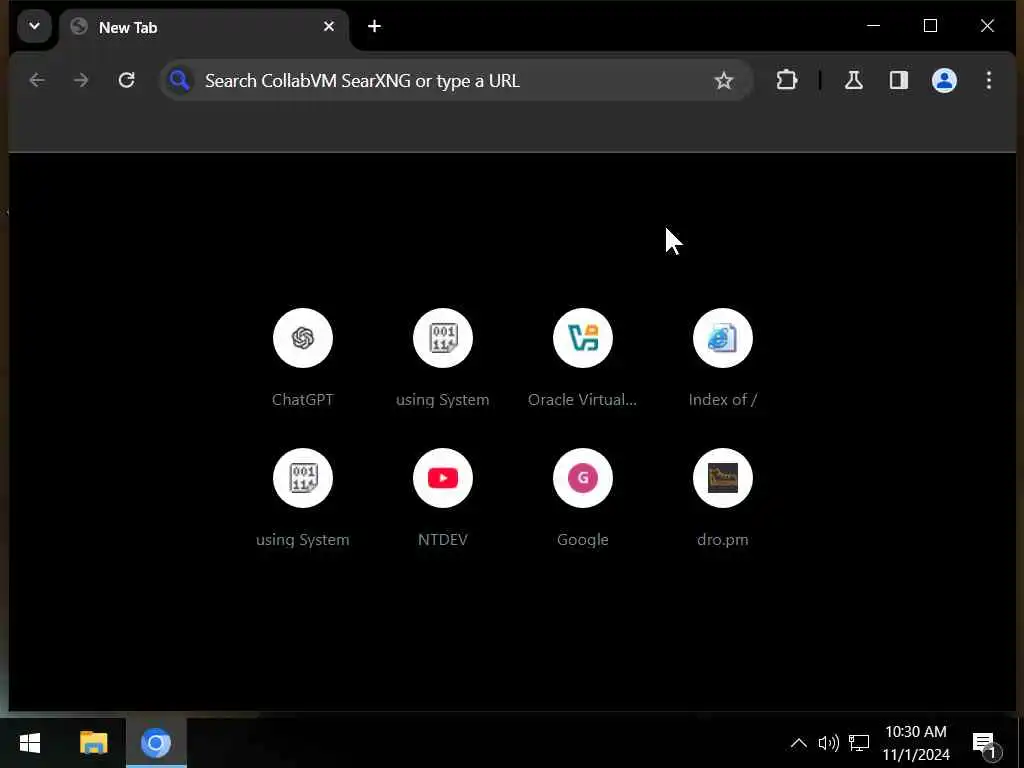The image size is (1024, 768).
Task: Open the dro.pm shortcut tile
Action: tap(722, 478)
